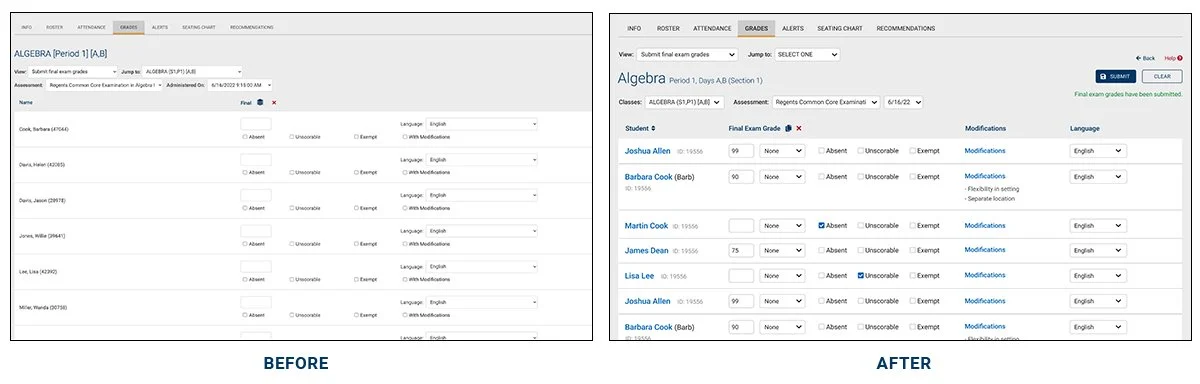Image resolution: width=1200 pixels, height=384 pixels.
Task: Switch to ATTENDANCE tab in the After panel
Action: point(712,29)
